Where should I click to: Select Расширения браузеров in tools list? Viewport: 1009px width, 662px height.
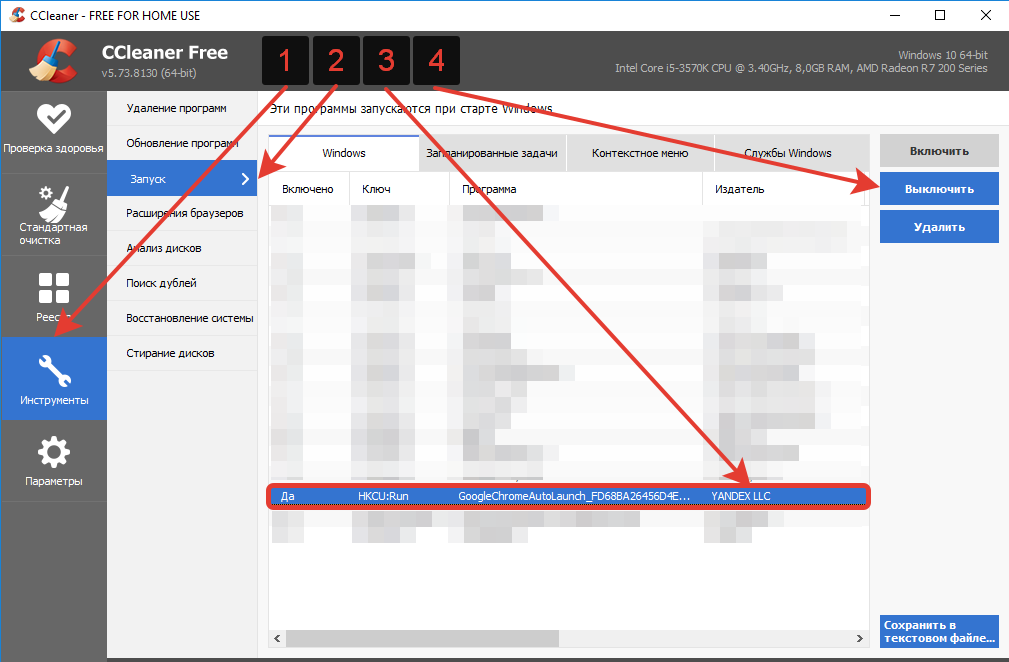click(x=182, y=213)
